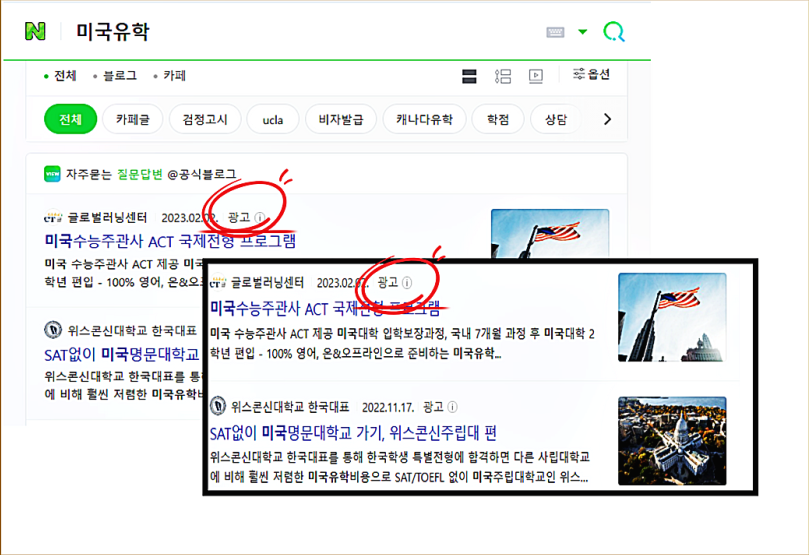Open 위스콘신대학교 한국대표 name in background results

coord(132,330)
